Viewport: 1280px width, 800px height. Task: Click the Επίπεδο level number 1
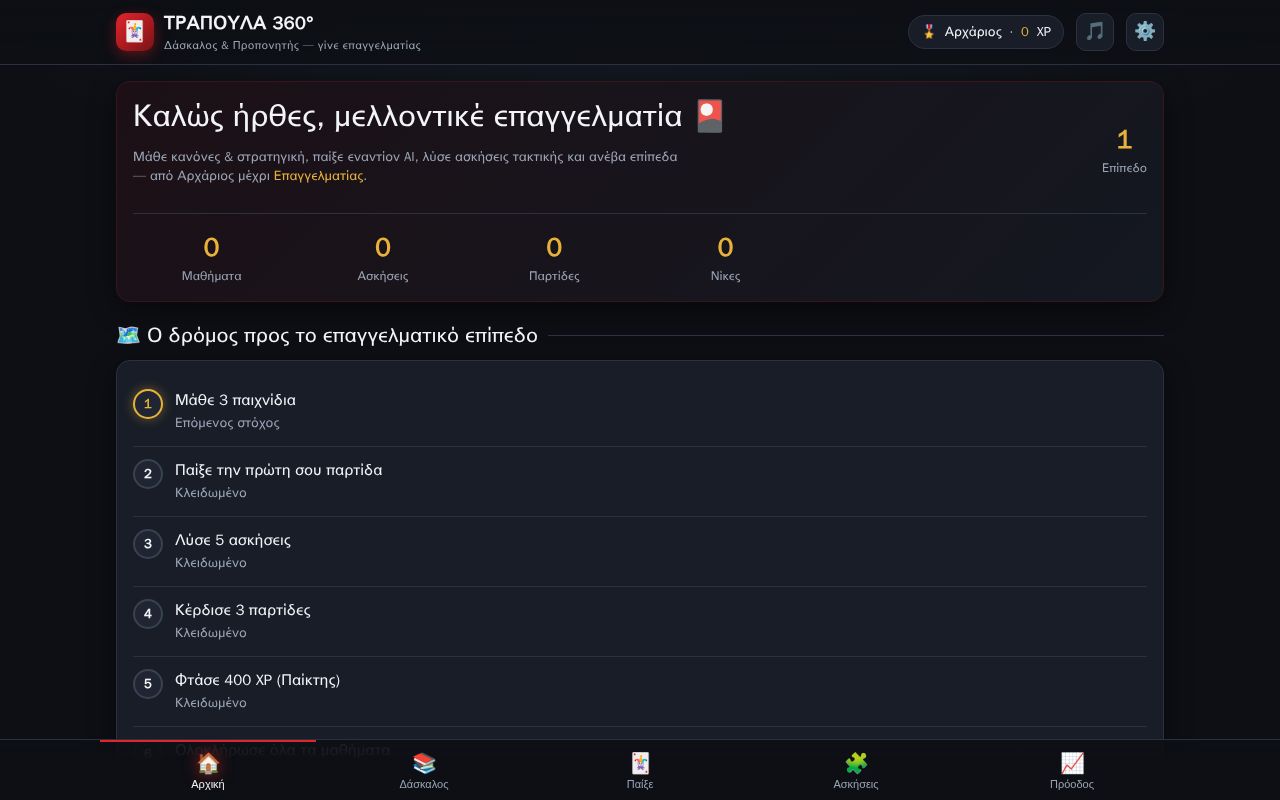click(1124, 140)
